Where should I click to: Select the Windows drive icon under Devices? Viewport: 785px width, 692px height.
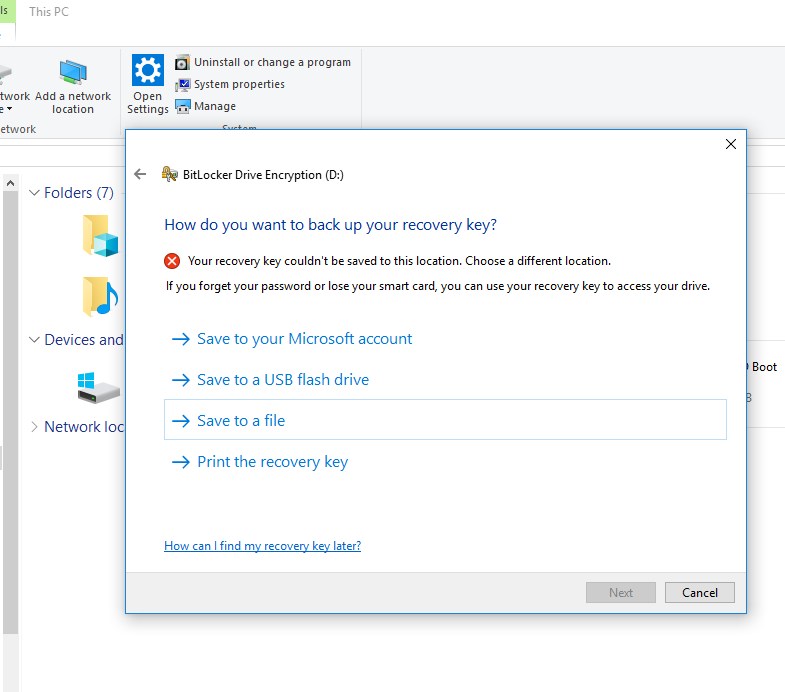(99, 388)
